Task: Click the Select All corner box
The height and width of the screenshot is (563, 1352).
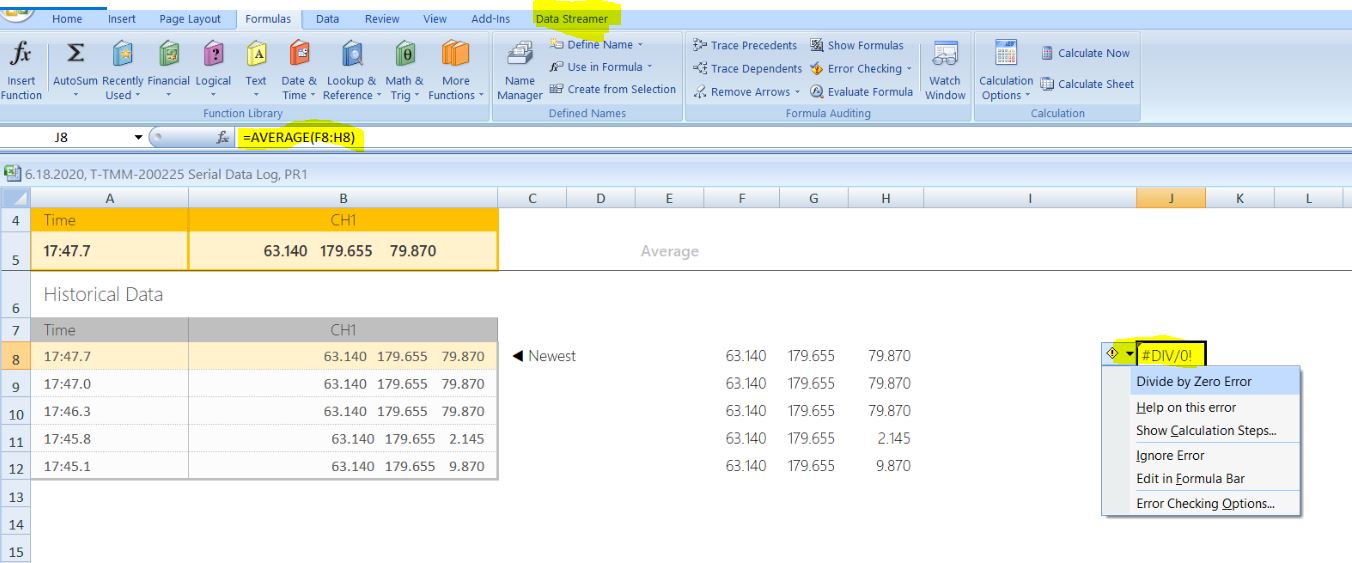Action: (x=15, y=198)
